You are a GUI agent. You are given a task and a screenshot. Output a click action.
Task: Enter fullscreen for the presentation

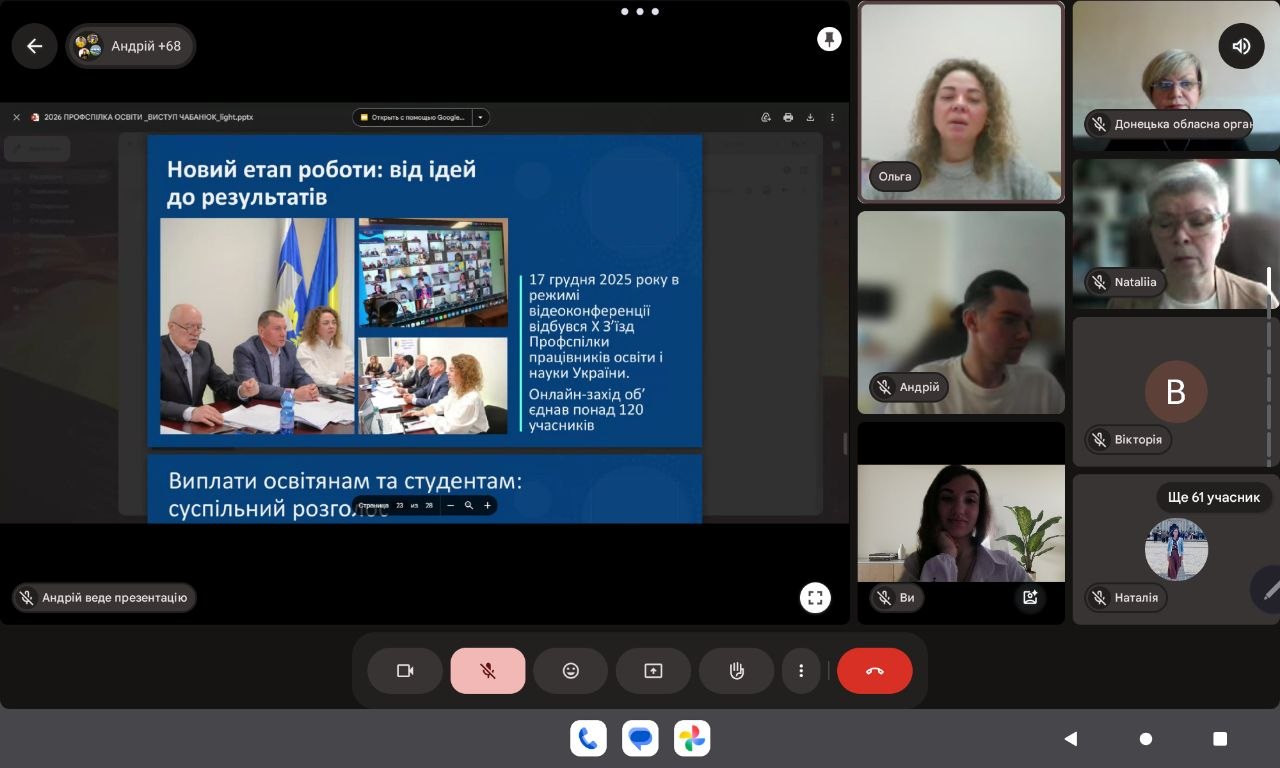point(815,598)
